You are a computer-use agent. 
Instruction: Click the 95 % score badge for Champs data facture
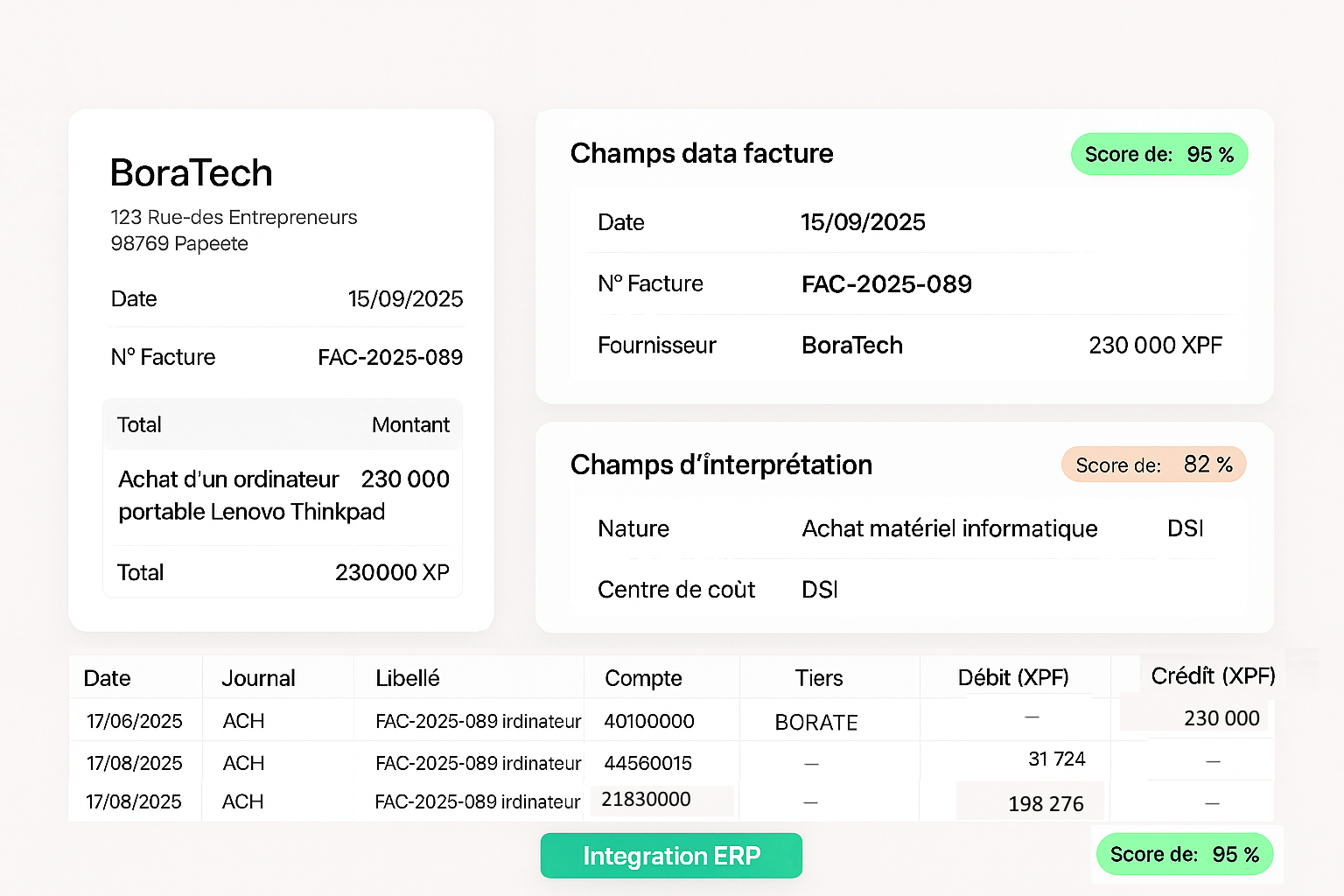pos(1159,154)
